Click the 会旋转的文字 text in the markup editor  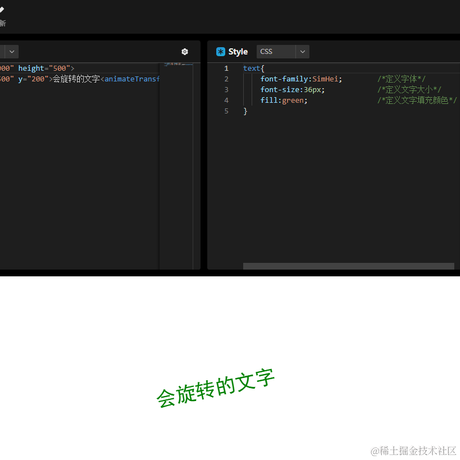click(x=76, y=79)
